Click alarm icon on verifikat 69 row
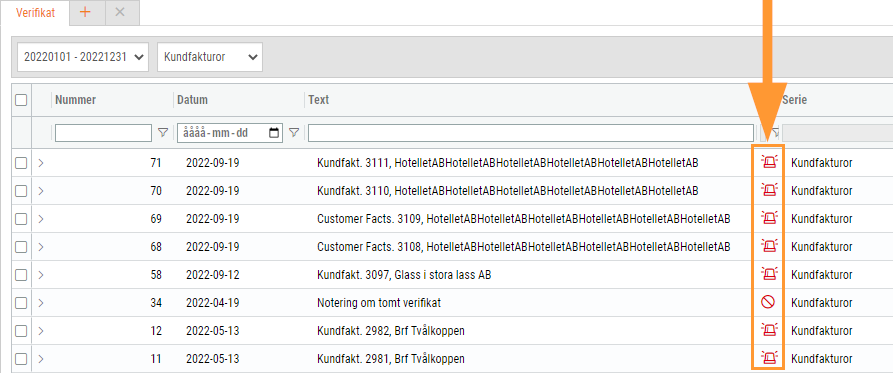Image resolution: width=893 pixels, height=373 pixels. click(769, 219)
